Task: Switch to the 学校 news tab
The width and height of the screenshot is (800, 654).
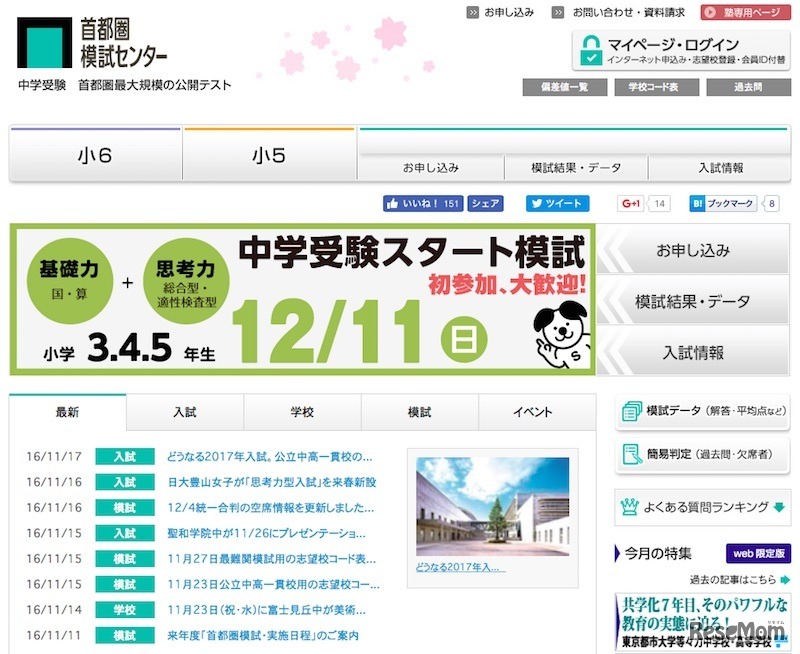Action: [302, 412]
